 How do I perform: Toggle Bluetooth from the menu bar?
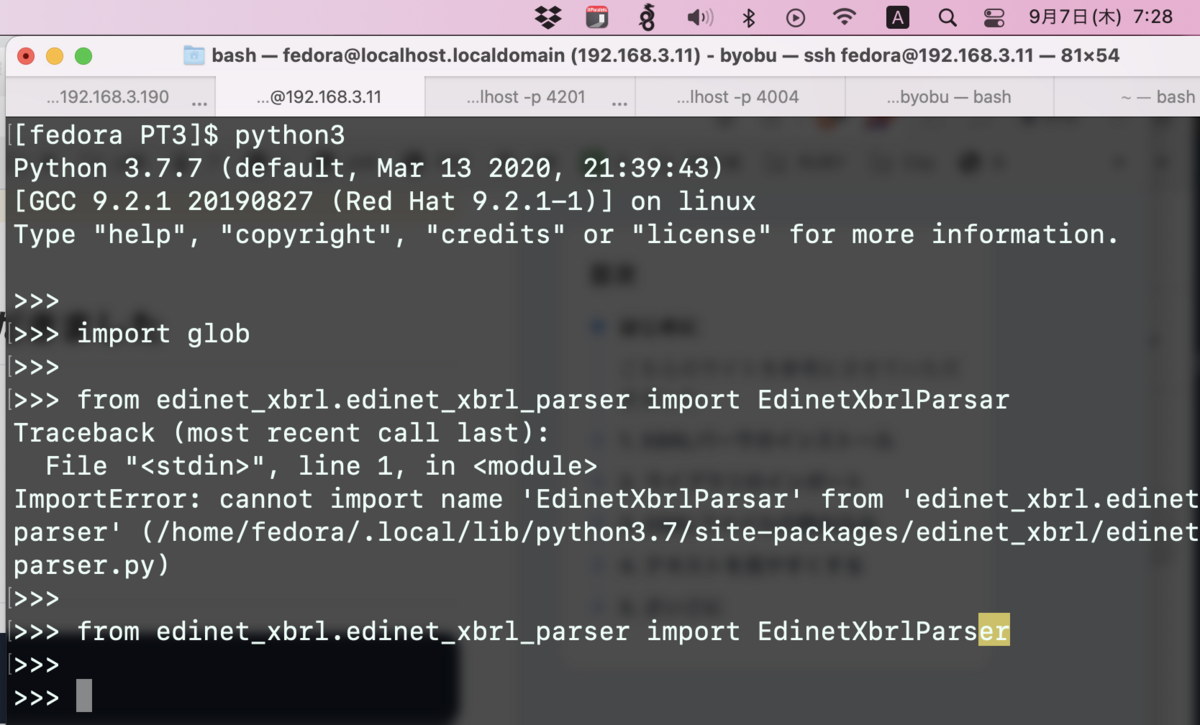tap(747, 16)
